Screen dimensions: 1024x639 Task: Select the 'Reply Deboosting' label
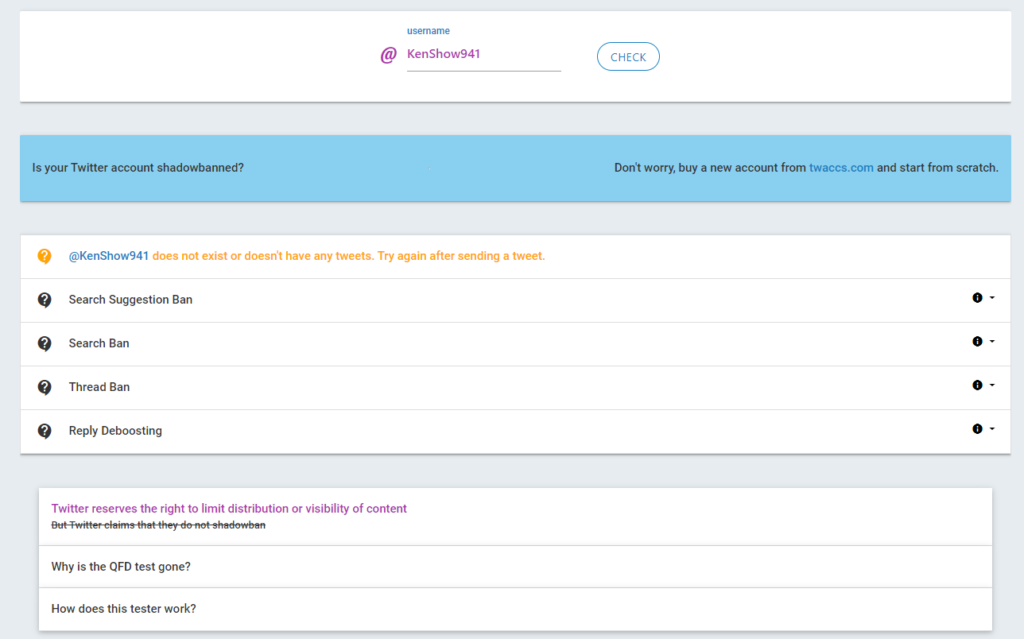coord(116,431)
